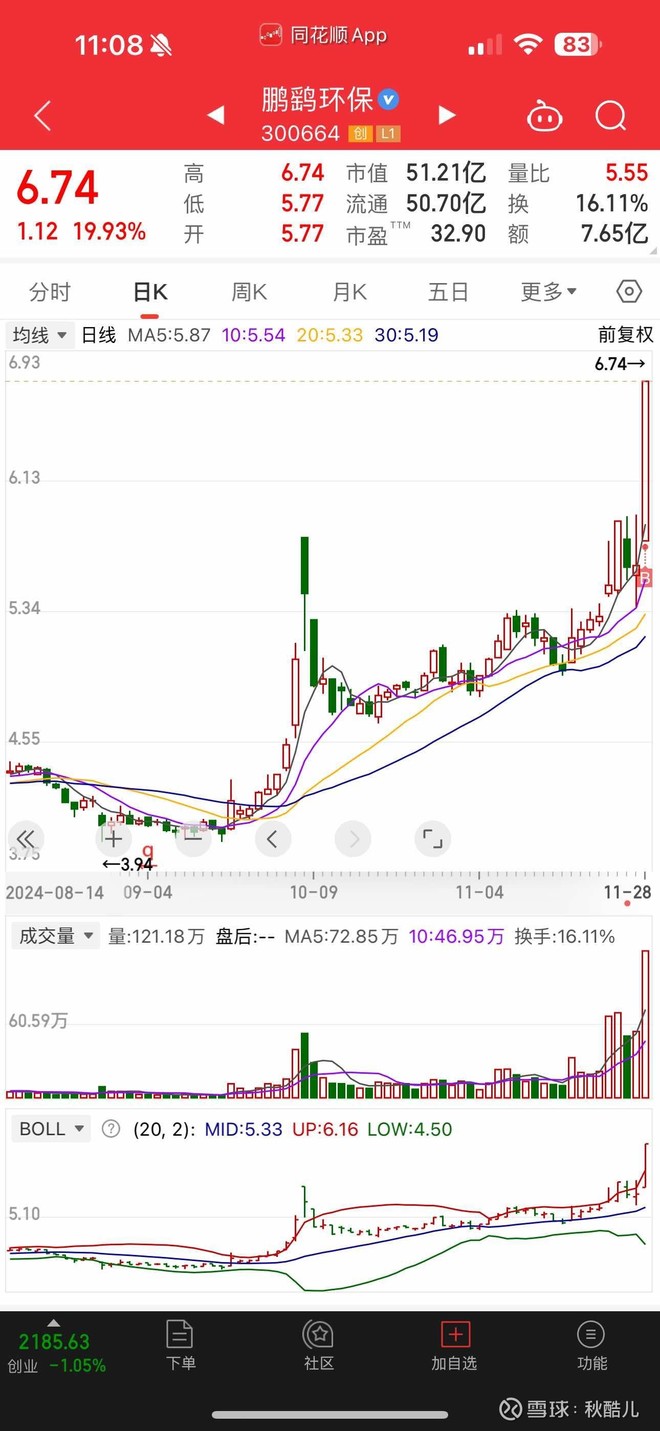Open chart settings hexagon icon
Screen dimensions: 660x1431
629,292
